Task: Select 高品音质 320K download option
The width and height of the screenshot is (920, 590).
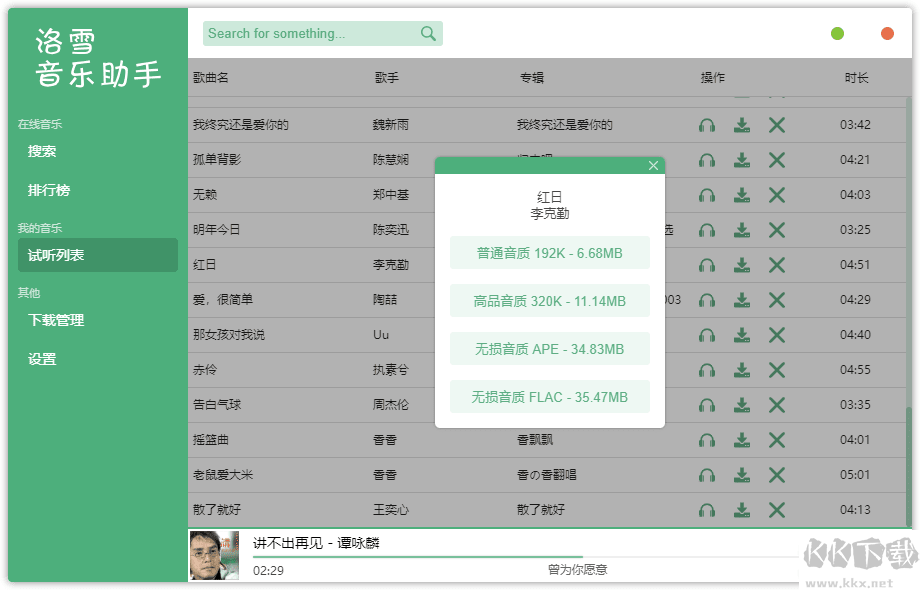Action: click(x=550, y=301)
